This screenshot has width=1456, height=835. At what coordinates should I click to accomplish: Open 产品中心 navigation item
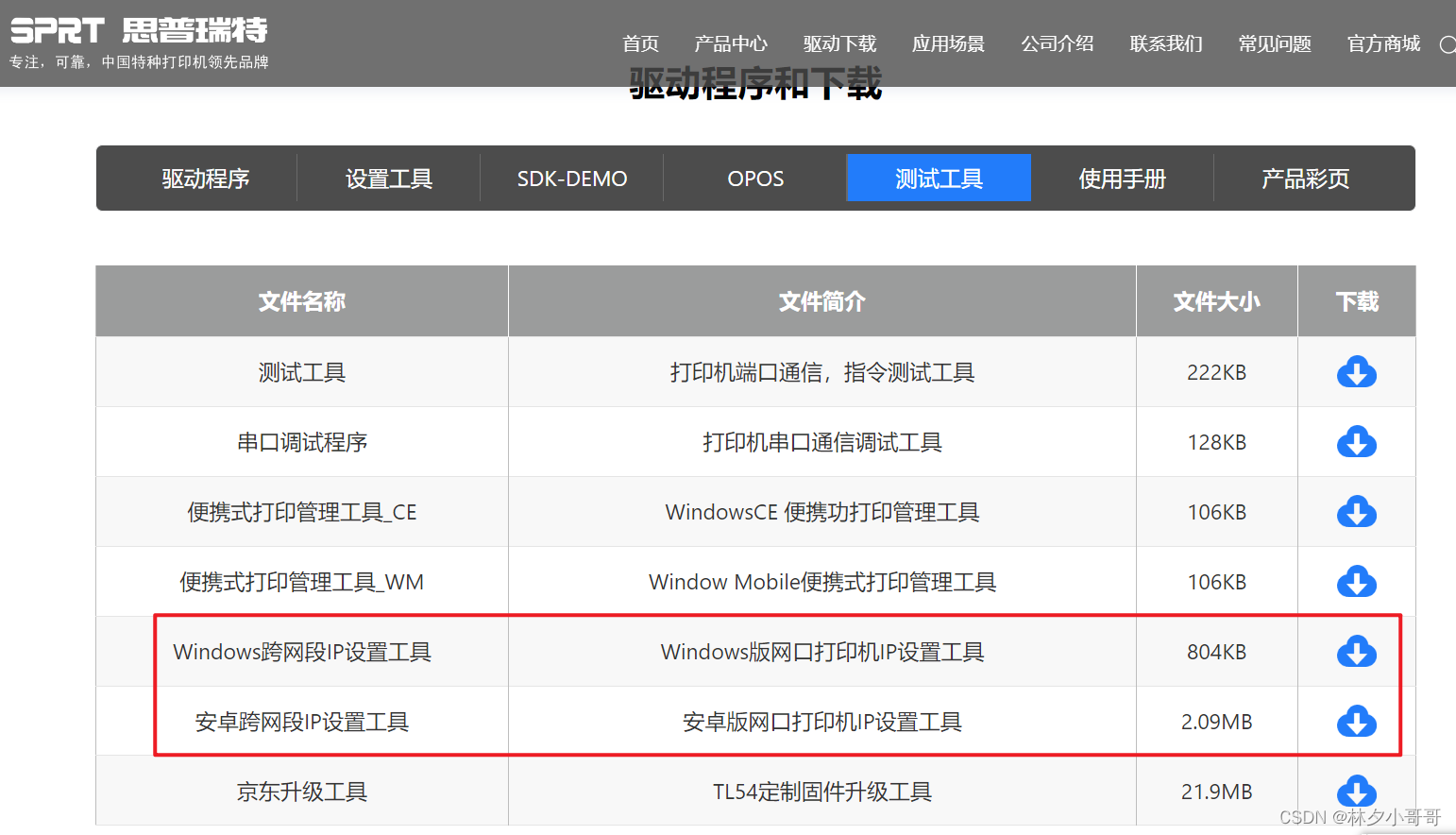(x=731, y=43)
